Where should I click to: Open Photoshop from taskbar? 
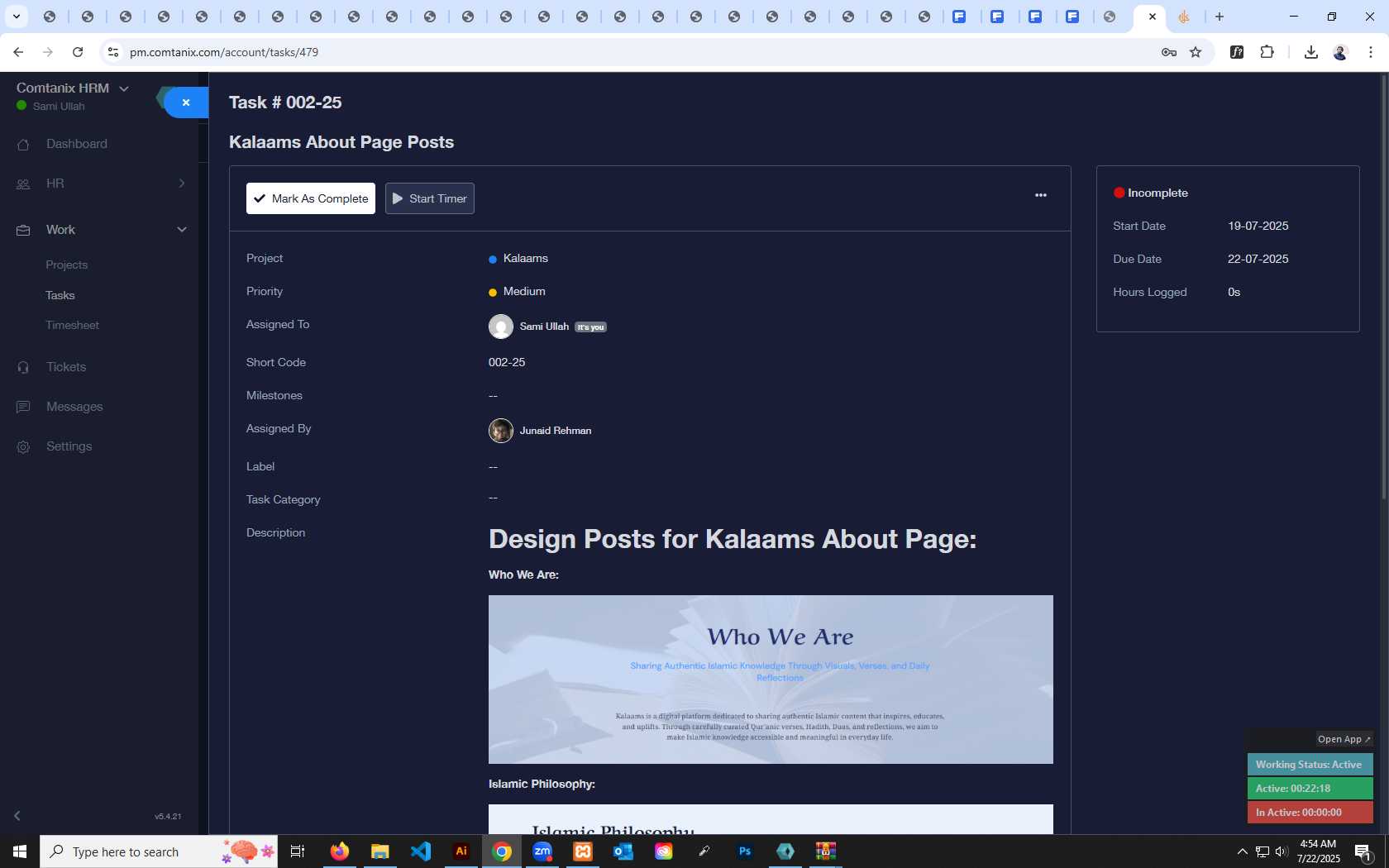[745, 851]
